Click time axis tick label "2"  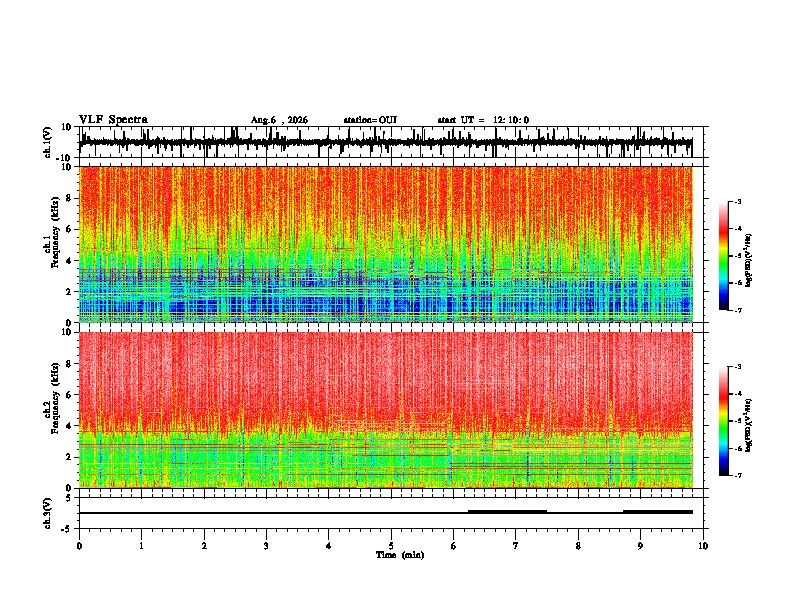coord(204,546)
